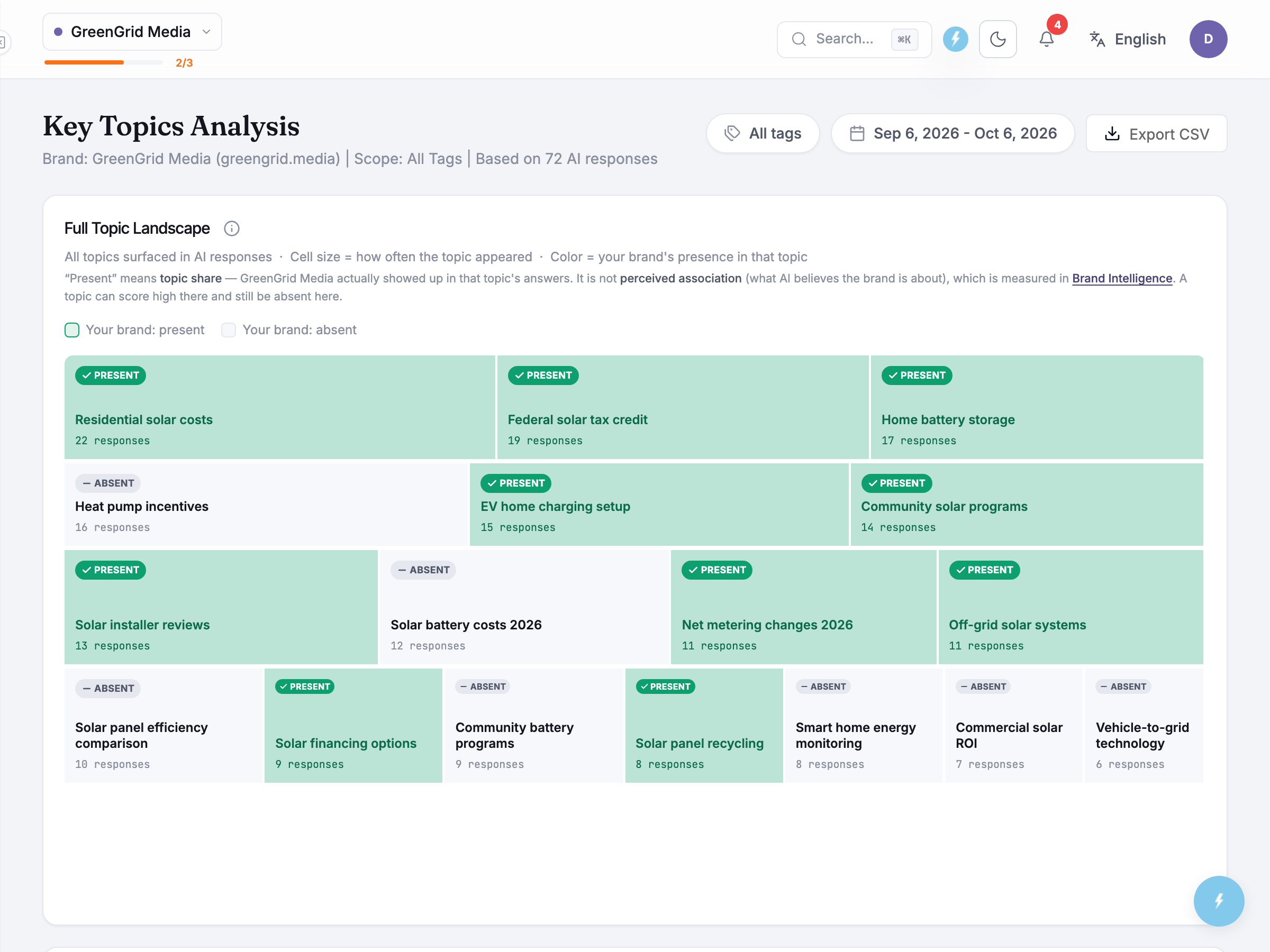This screenshot has width=1270, height=952.
Task: Select the EV home charging setup topic
Action: 658,505
